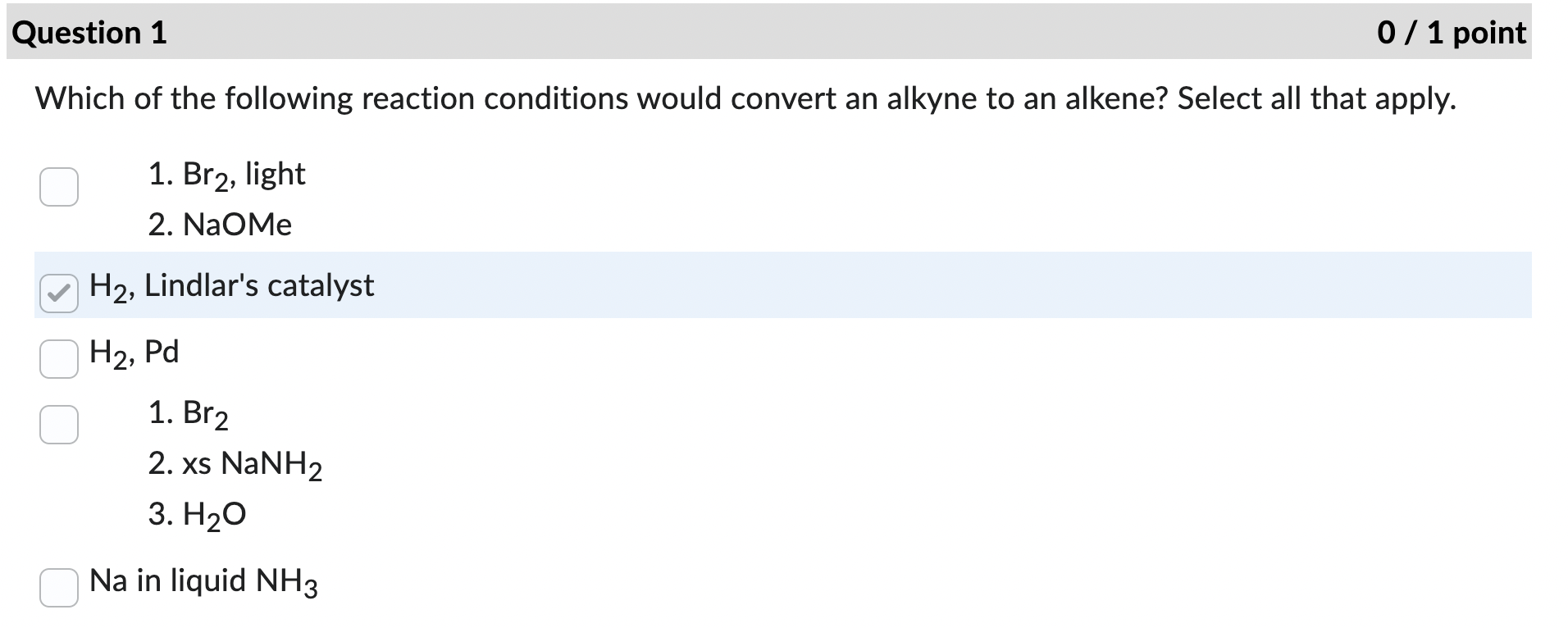Viewport: 1568px width, 628px height.
Task: Click the checkmark icon on the selected answer
Action: (57, 293)
